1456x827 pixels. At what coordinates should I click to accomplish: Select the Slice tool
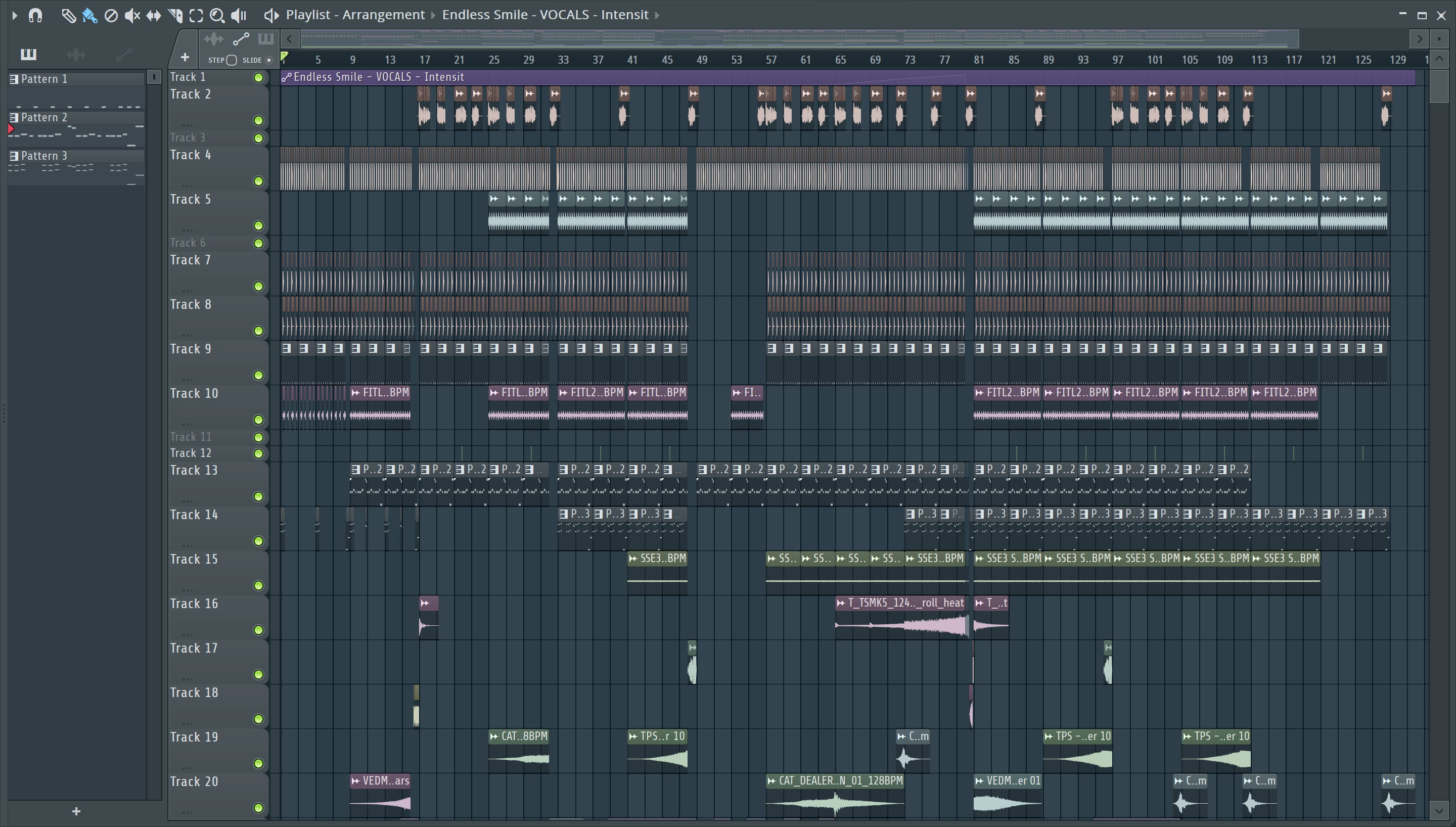coord(175,15)
